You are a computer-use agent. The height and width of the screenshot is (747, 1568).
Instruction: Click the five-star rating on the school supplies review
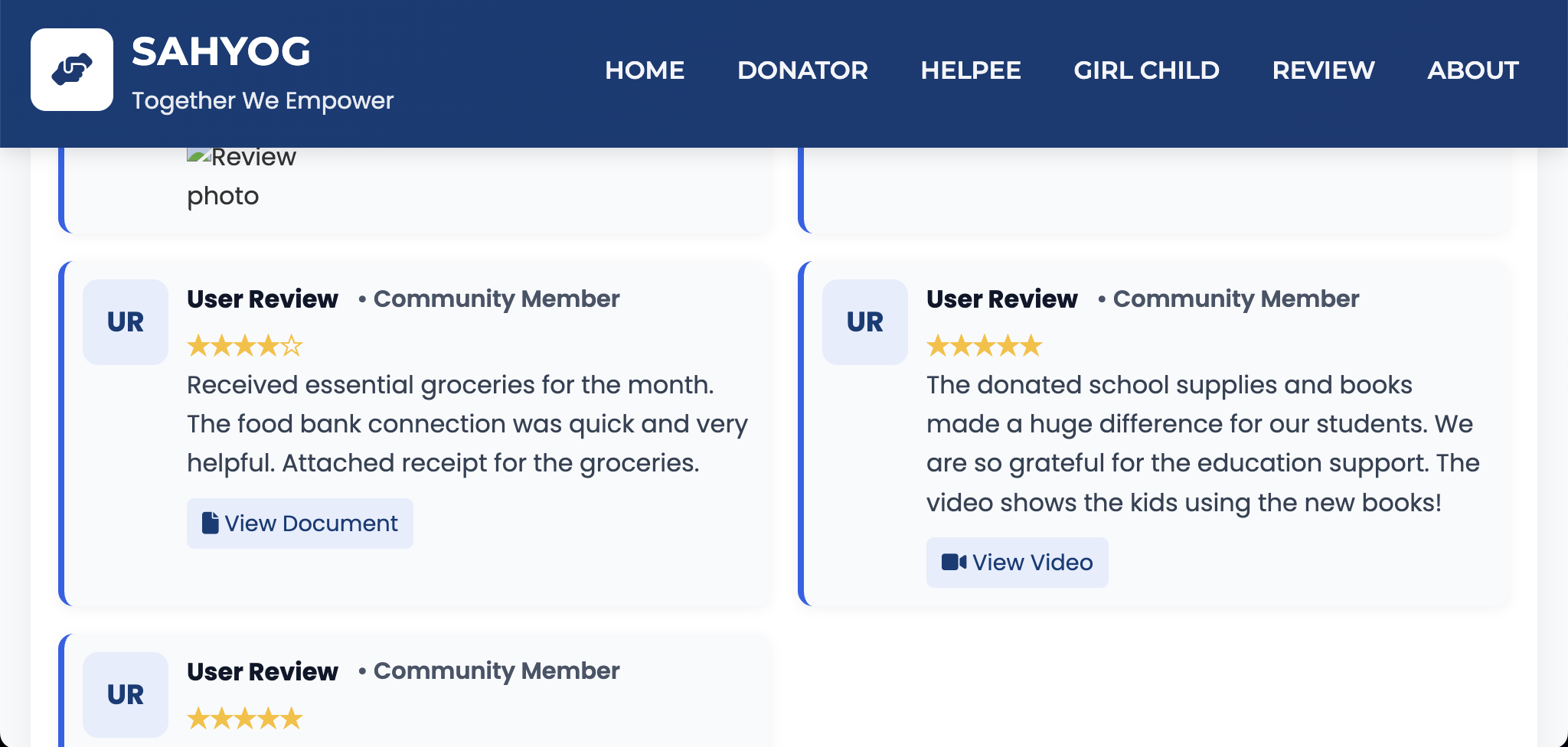(x=985, y=346)
